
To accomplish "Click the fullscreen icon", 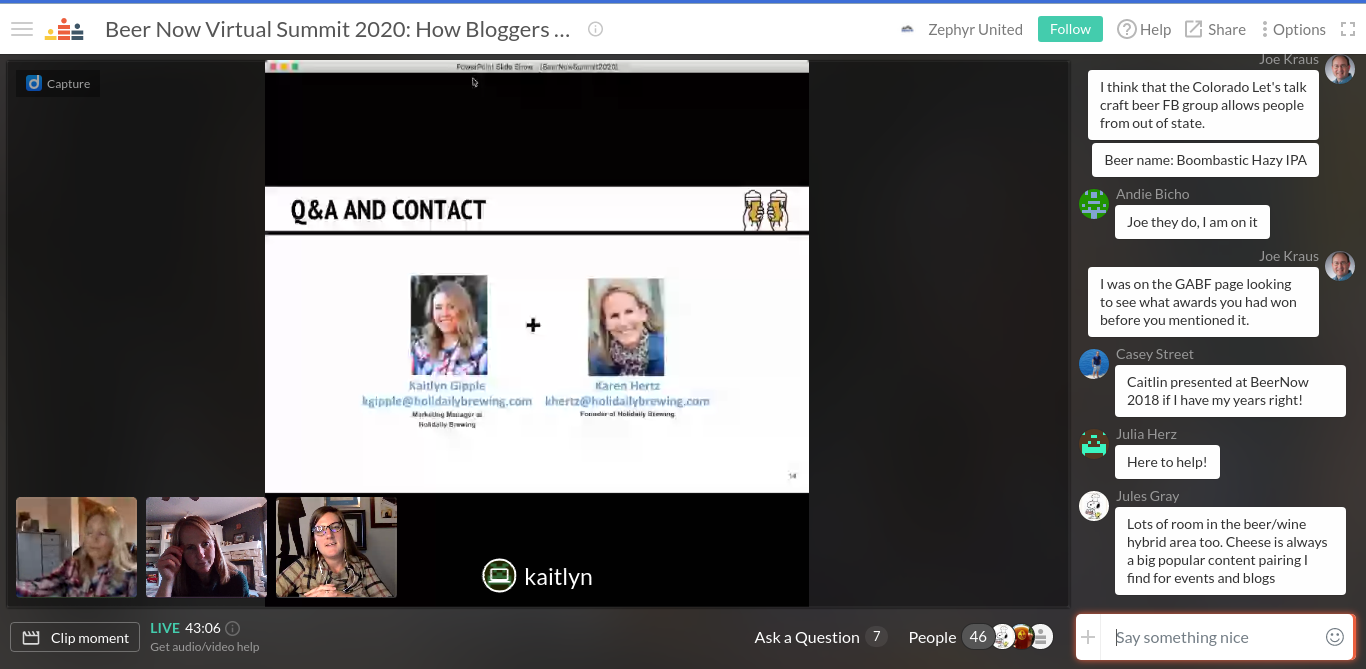I will [1348, 29].
